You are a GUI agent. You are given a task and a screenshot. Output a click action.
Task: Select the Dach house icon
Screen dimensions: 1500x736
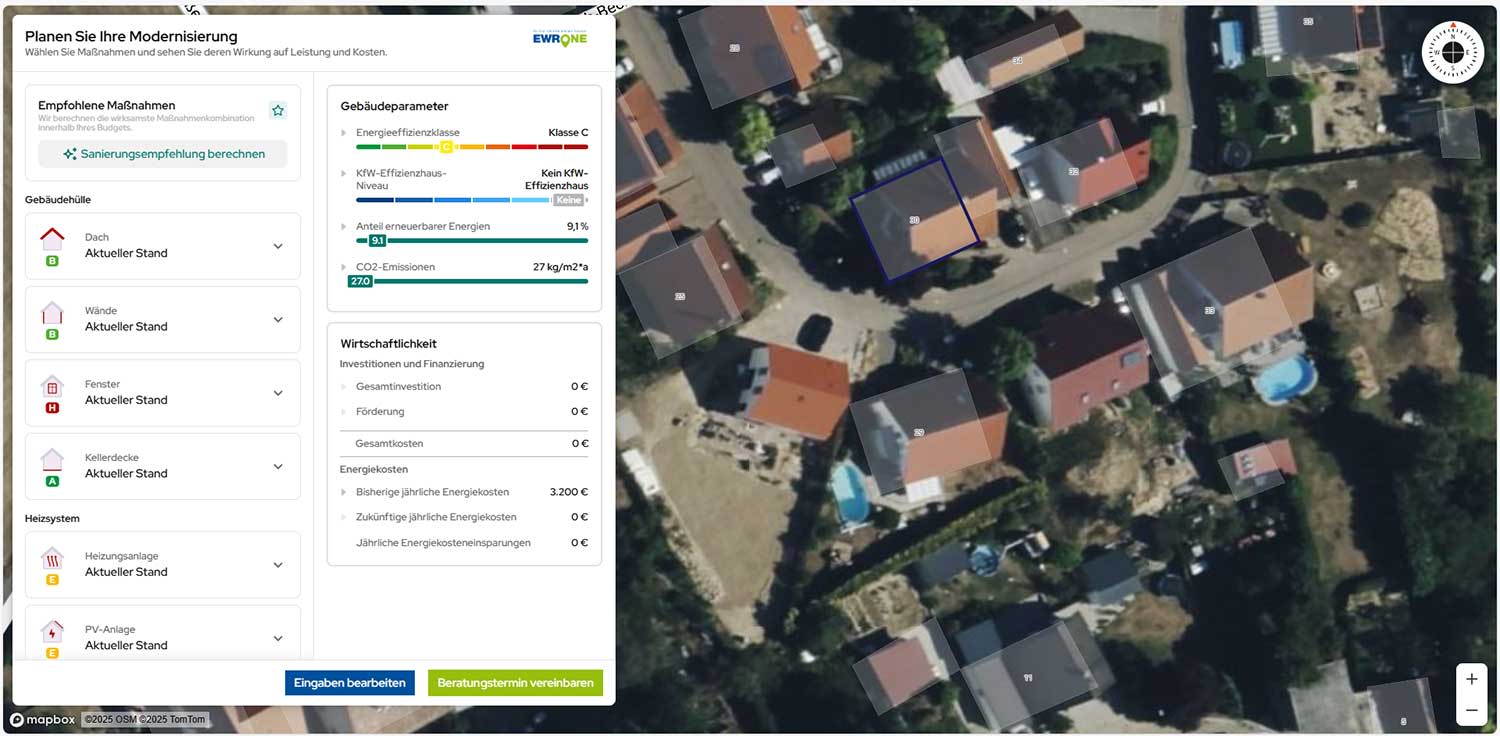(53, 240)
